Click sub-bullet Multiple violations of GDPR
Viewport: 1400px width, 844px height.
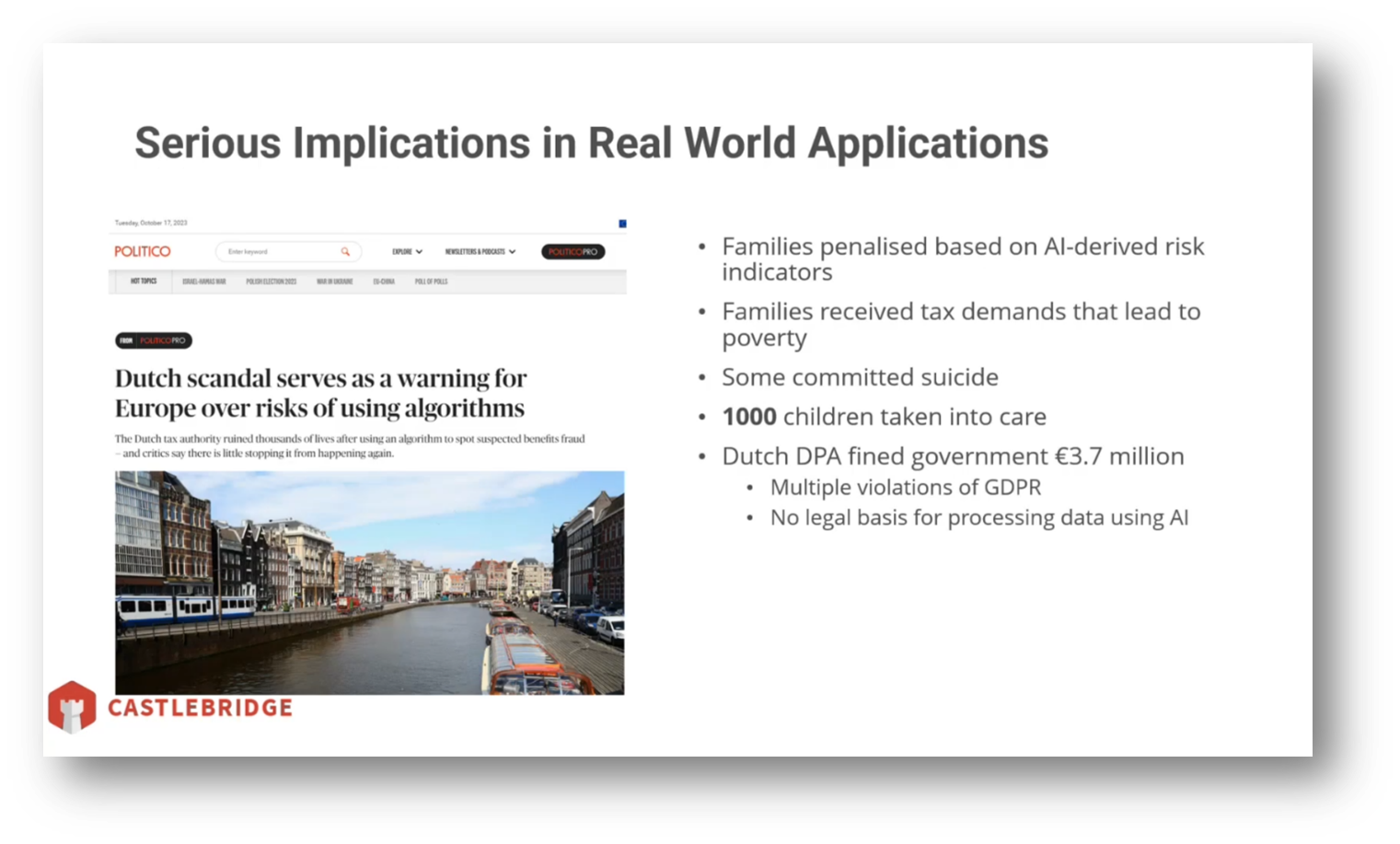click(x=906, y=487)
